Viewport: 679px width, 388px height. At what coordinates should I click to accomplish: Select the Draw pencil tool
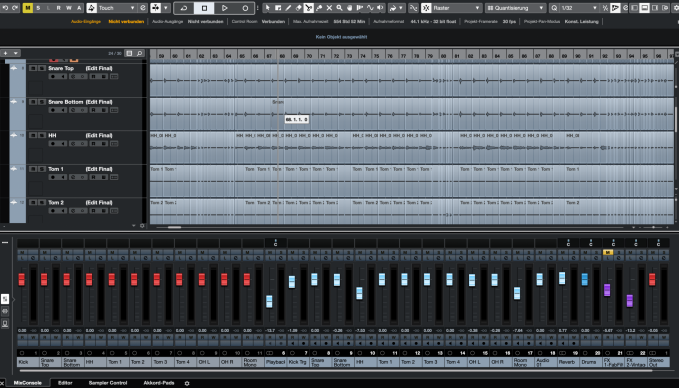288,8
